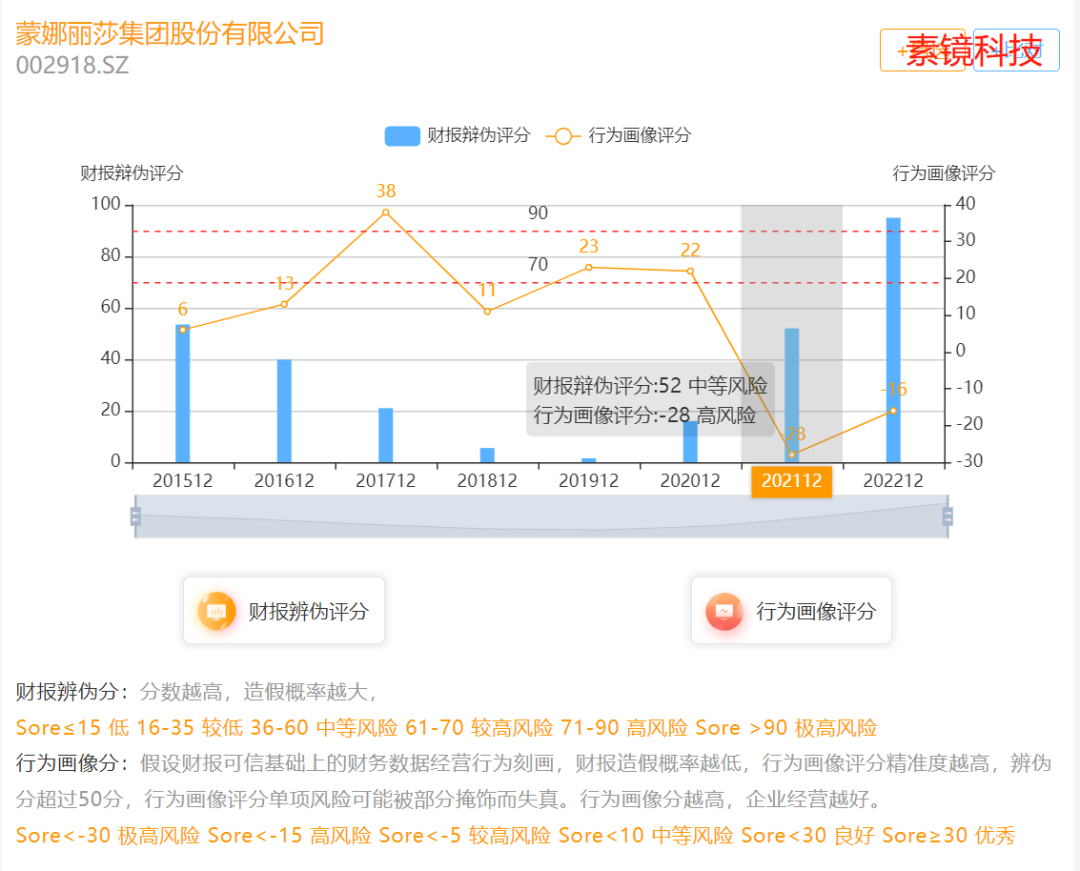Image resolution: width=1080 pixels, height=871 pixels.
Task: Click the line point labeled -28
Action: (792, 454)
